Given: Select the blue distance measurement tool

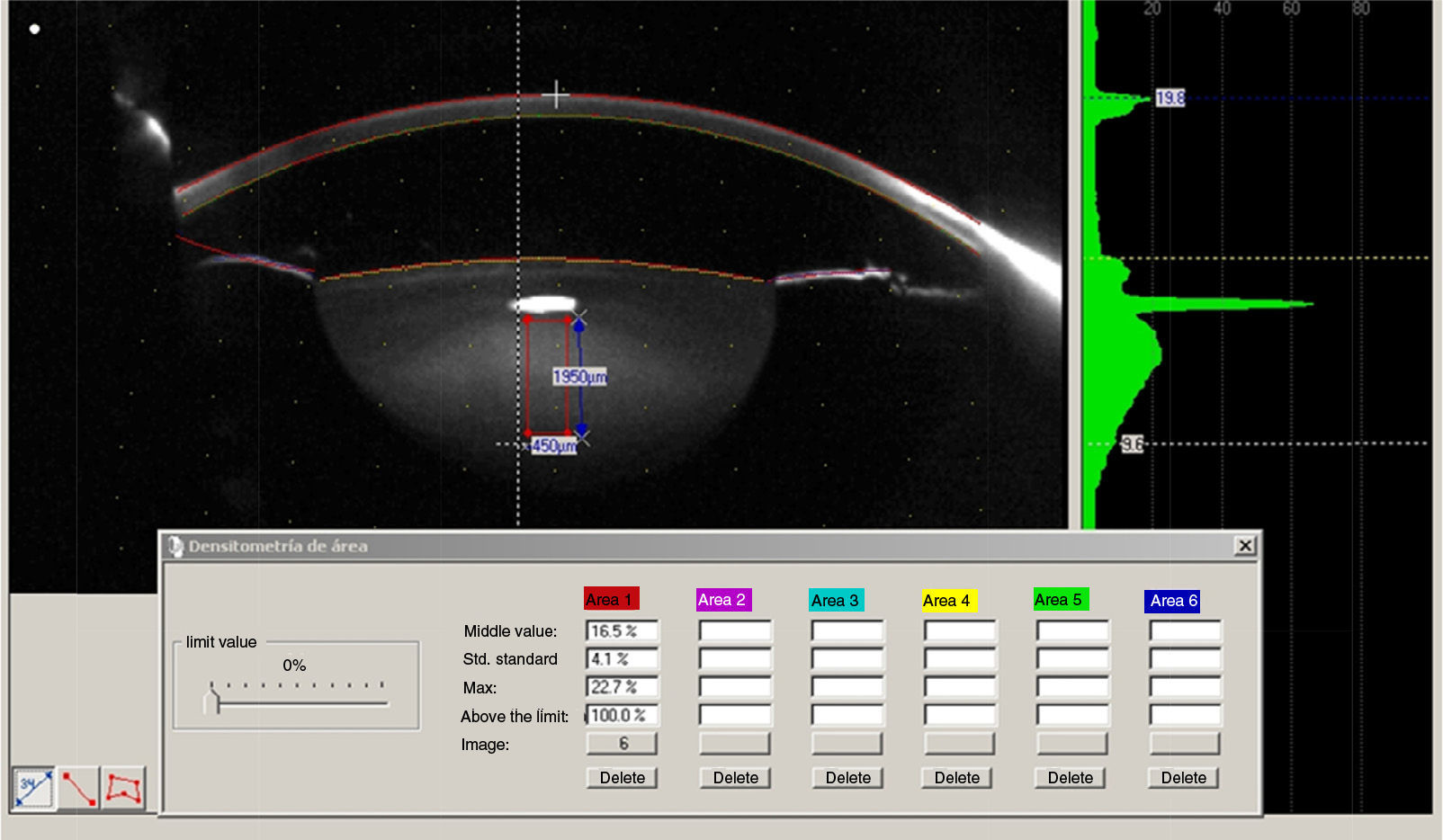Looking at the screenshot, I should 33,789.
